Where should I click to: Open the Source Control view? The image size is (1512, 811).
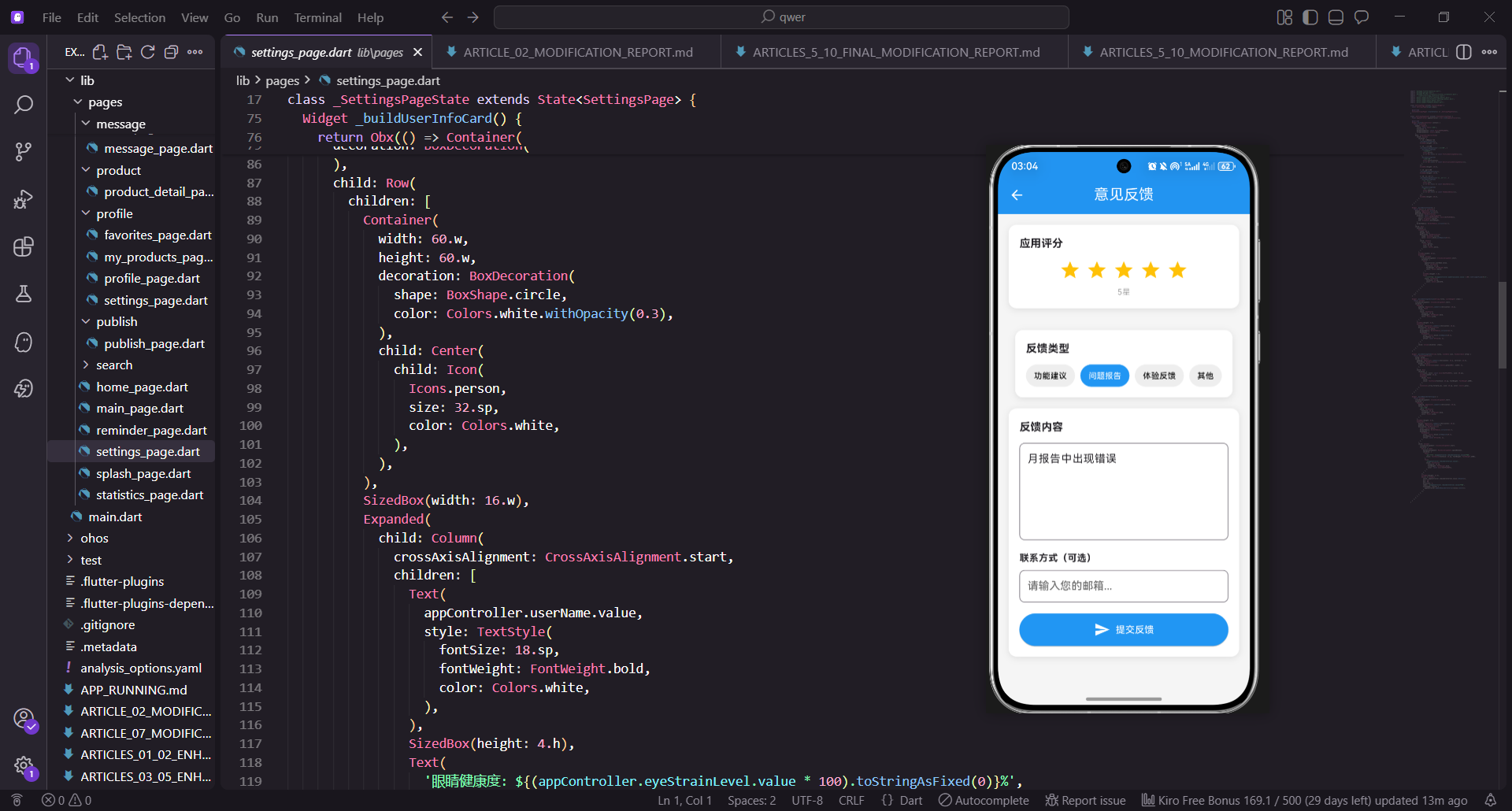click(24, 152)
